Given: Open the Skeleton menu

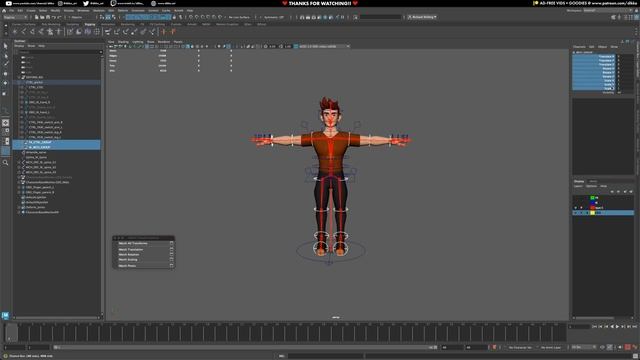Looking at the screenshot, I should [x=99, y=11].
